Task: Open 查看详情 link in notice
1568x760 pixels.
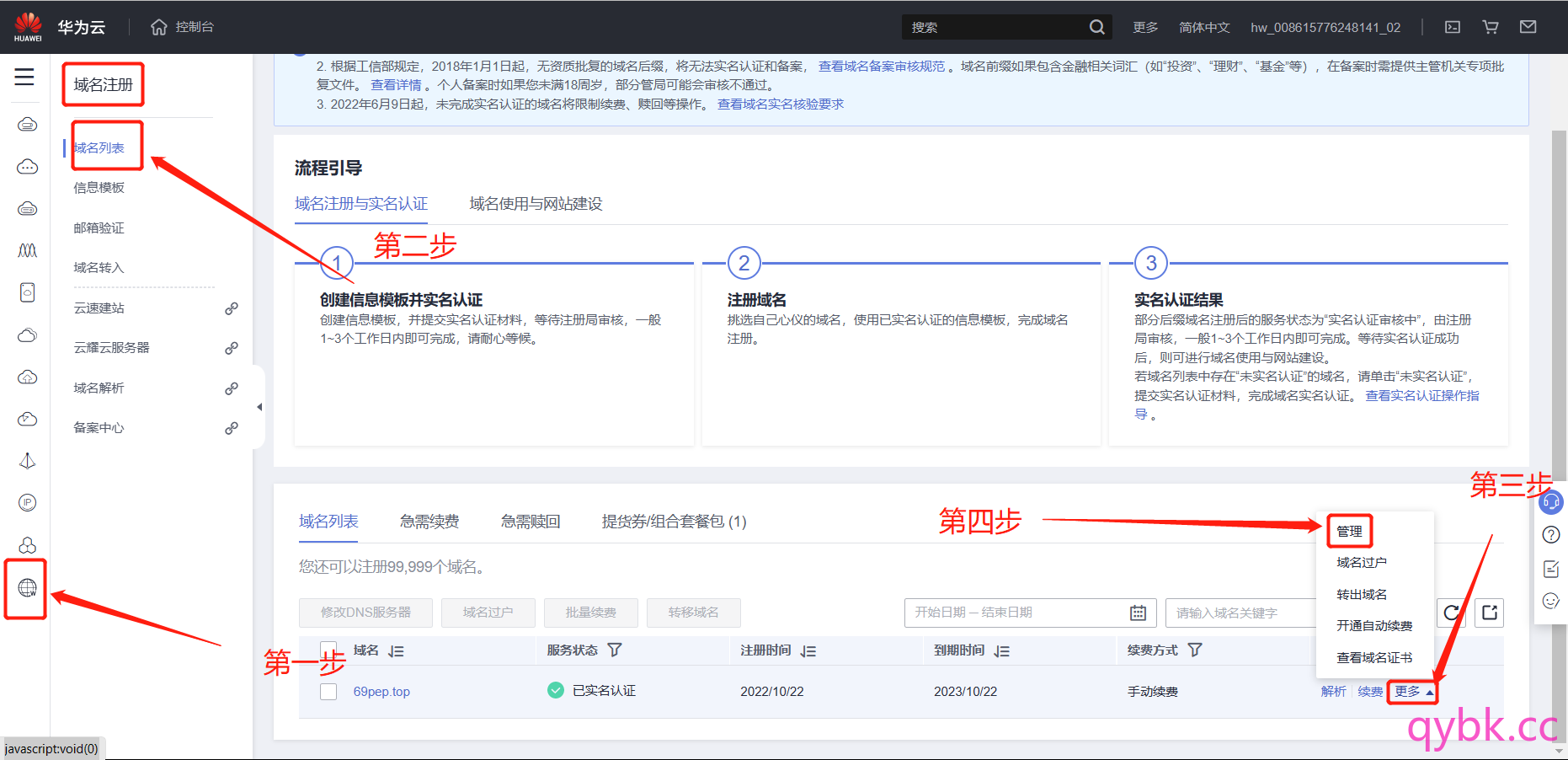Action: point(396,85)
